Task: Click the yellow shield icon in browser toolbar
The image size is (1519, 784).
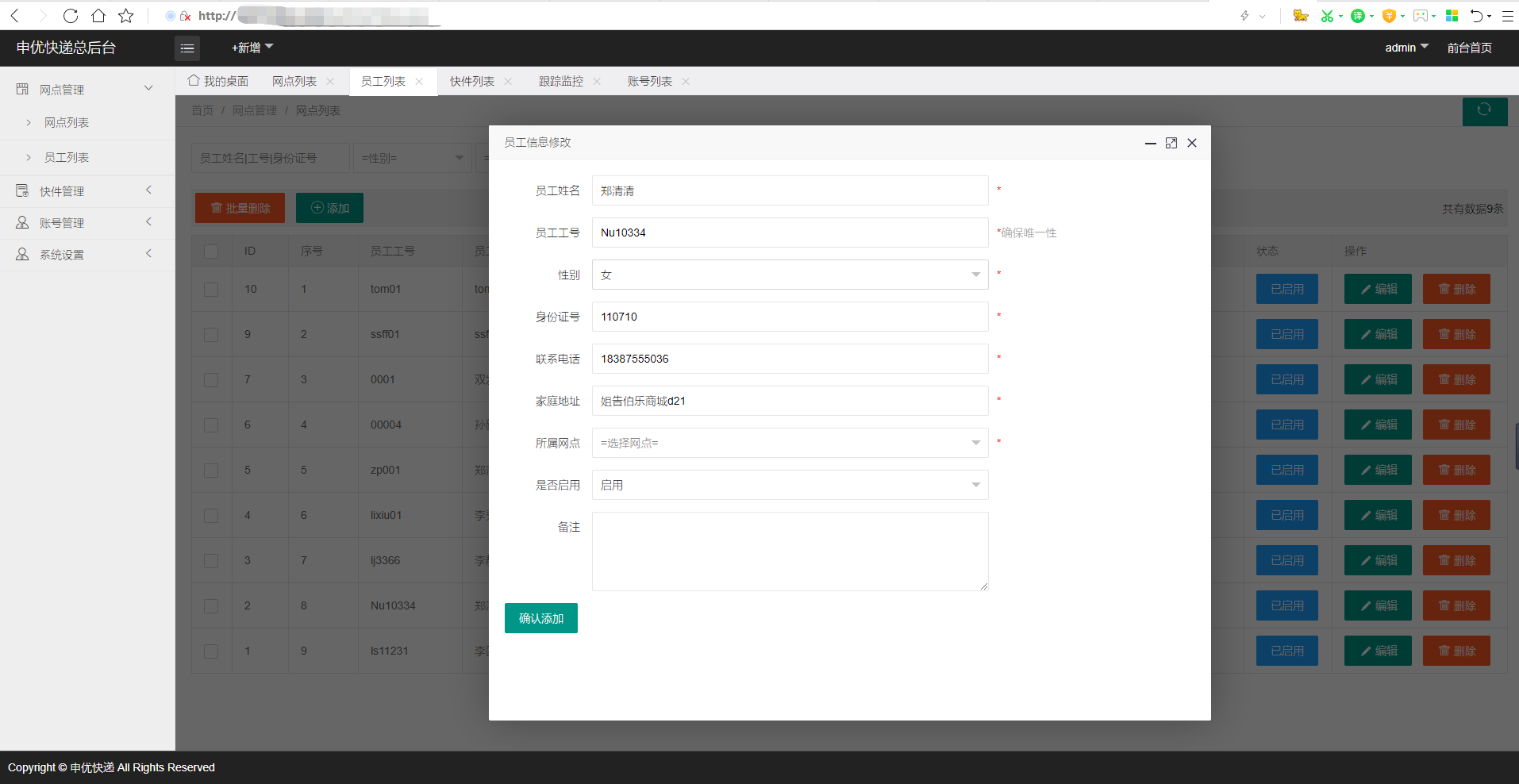Action: coord(1389,16)
